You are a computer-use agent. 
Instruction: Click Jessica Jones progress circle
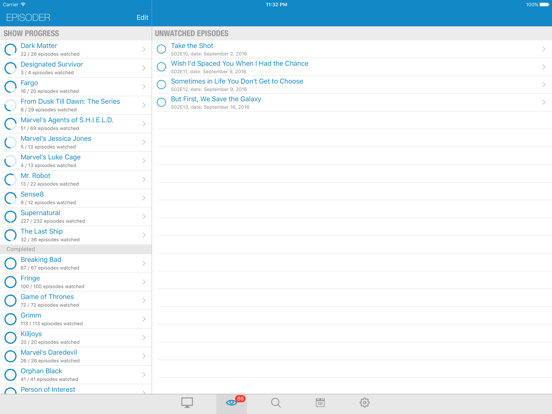10,142
